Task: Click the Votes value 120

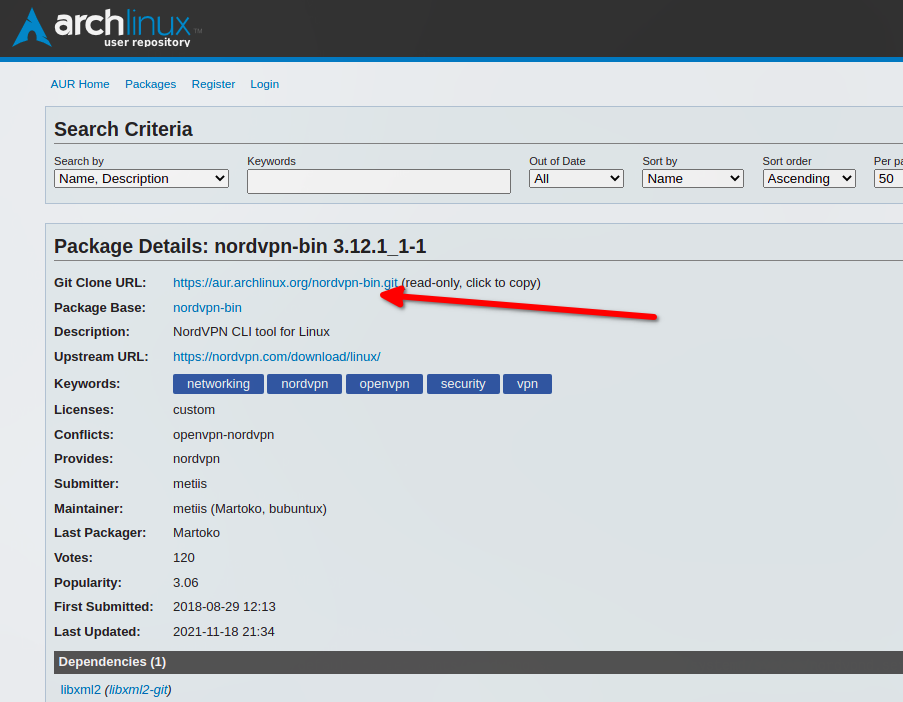Action: 184,557
